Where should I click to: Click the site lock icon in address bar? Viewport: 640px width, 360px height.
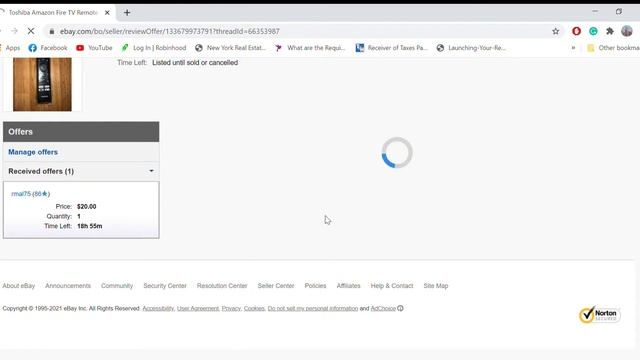coord(51,31)
